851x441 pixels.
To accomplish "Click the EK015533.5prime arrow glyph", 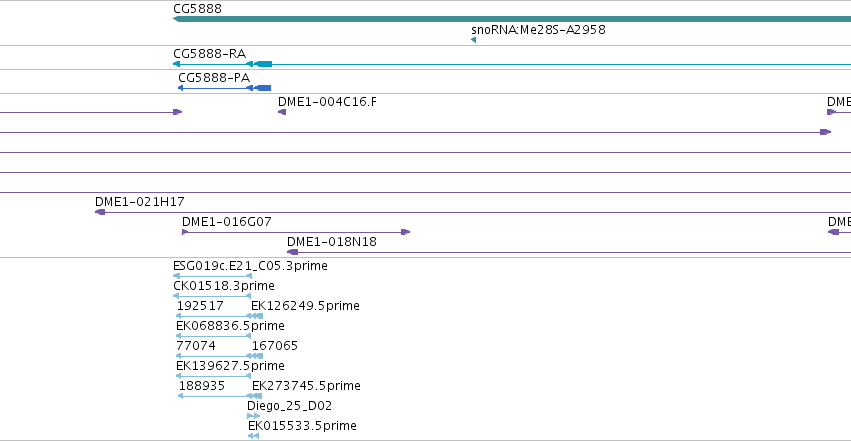I will pos(253,436).
